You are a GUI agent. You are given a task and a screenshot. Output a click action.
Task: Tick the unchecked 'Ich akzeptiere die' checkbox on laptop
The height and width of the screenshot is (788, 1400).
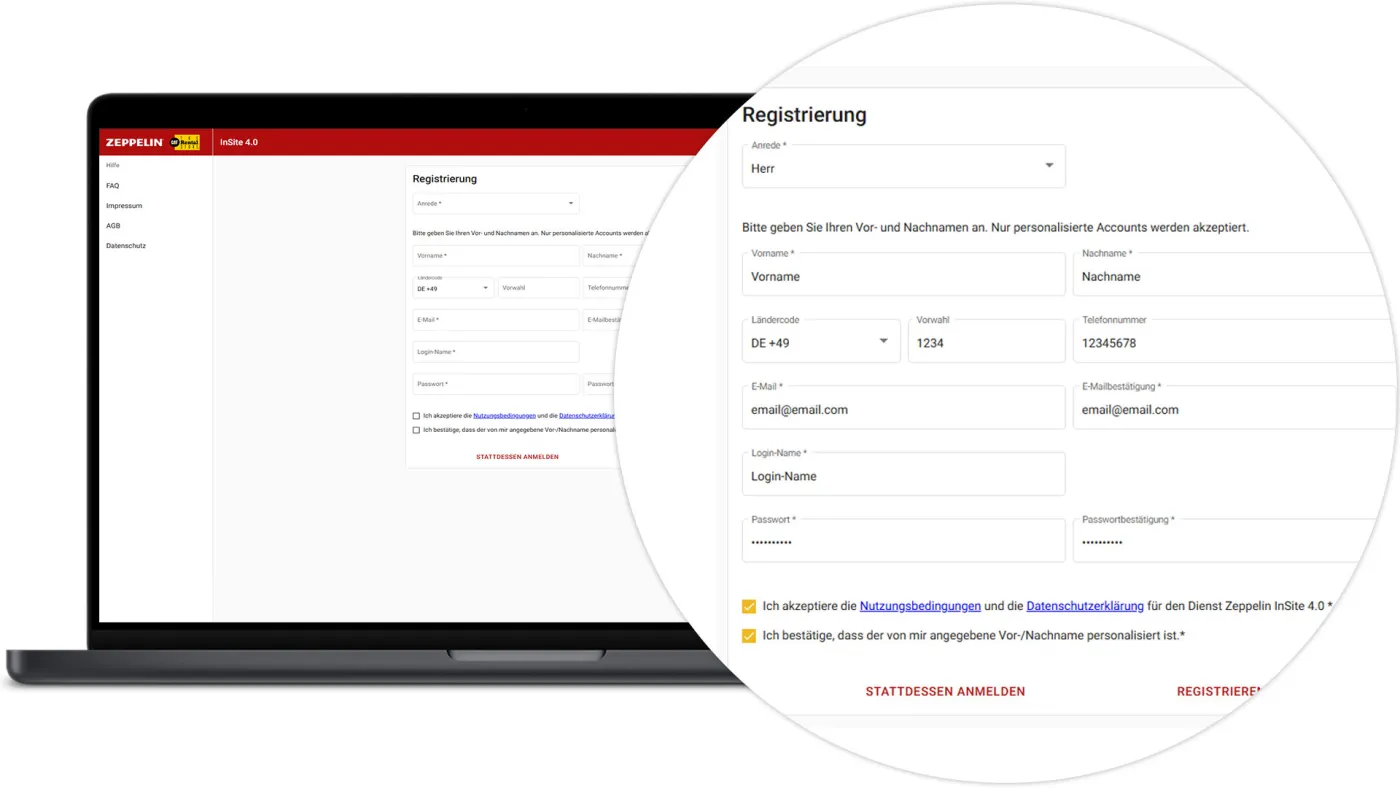[x=416, y=416]
